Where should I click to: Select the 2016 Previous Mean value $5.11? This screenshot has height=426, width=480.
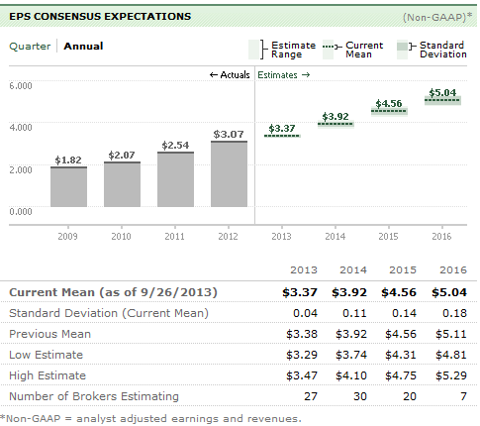point(451,334)
